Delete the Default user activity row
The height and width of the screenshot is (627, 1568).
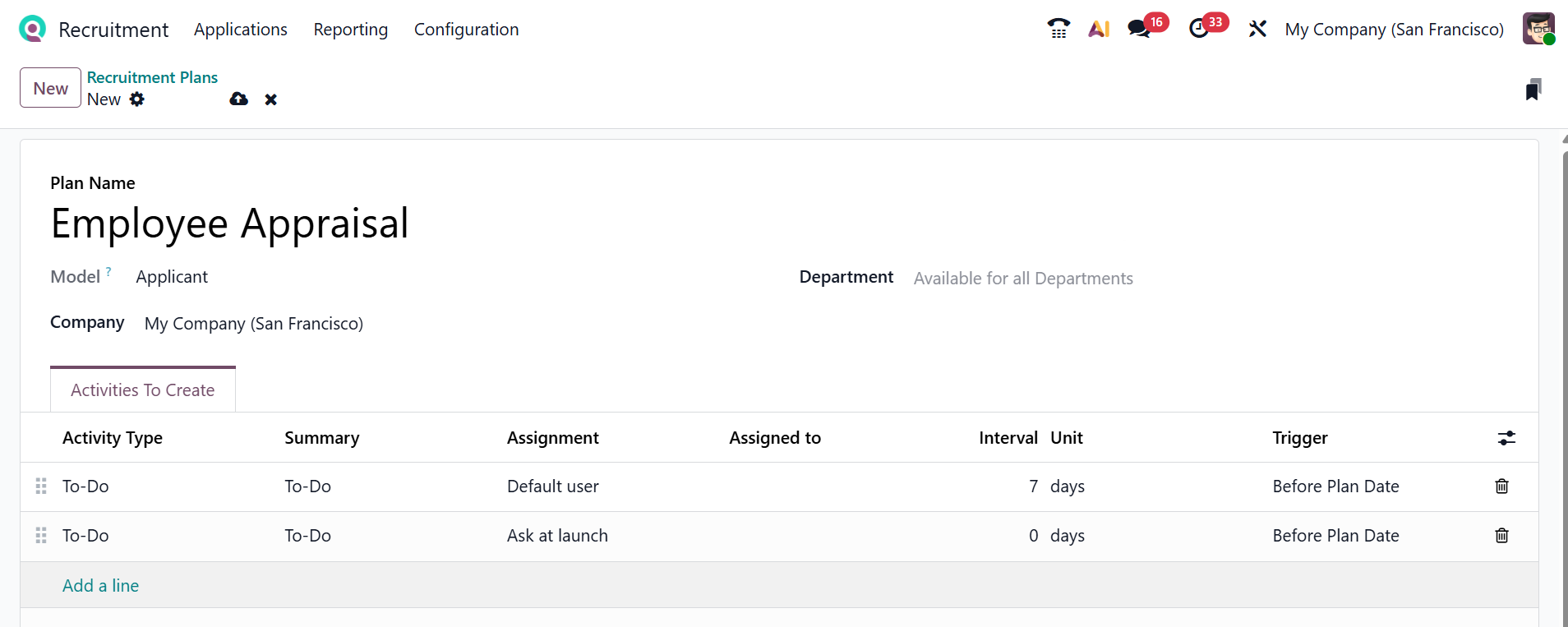[1501, 486]
